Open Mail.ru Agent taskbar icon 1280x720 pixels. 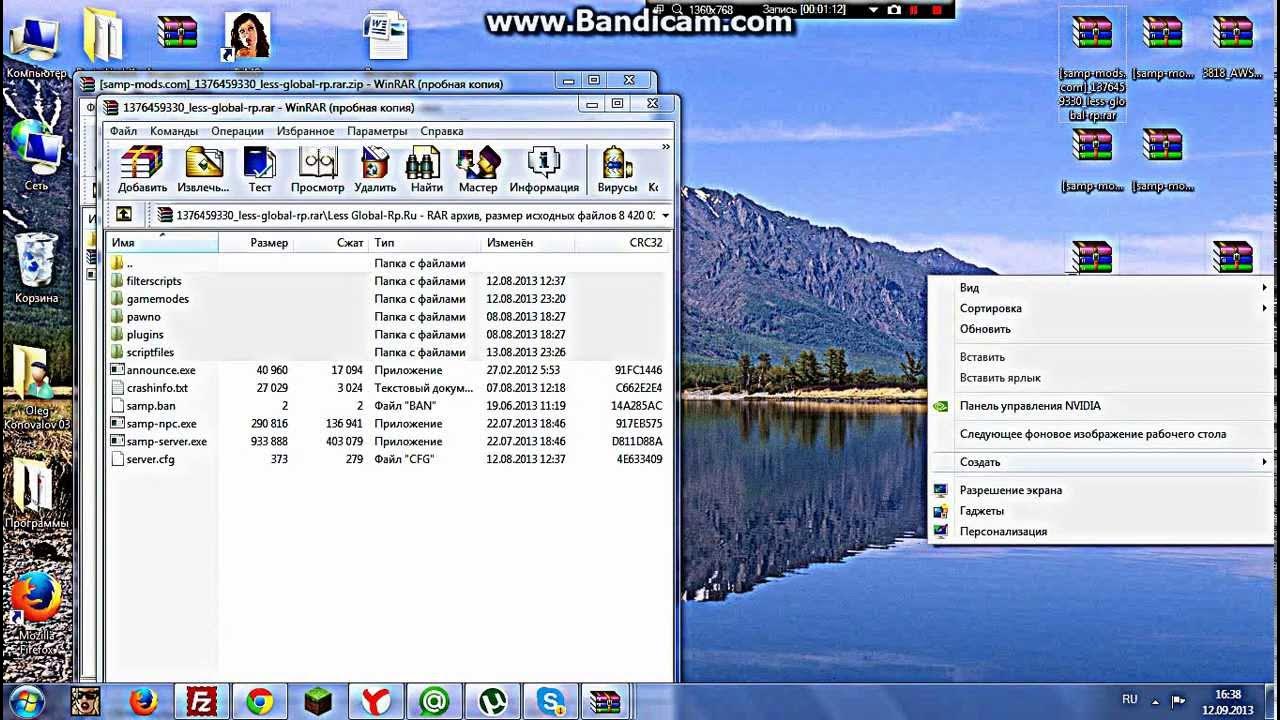pos(434,702)
